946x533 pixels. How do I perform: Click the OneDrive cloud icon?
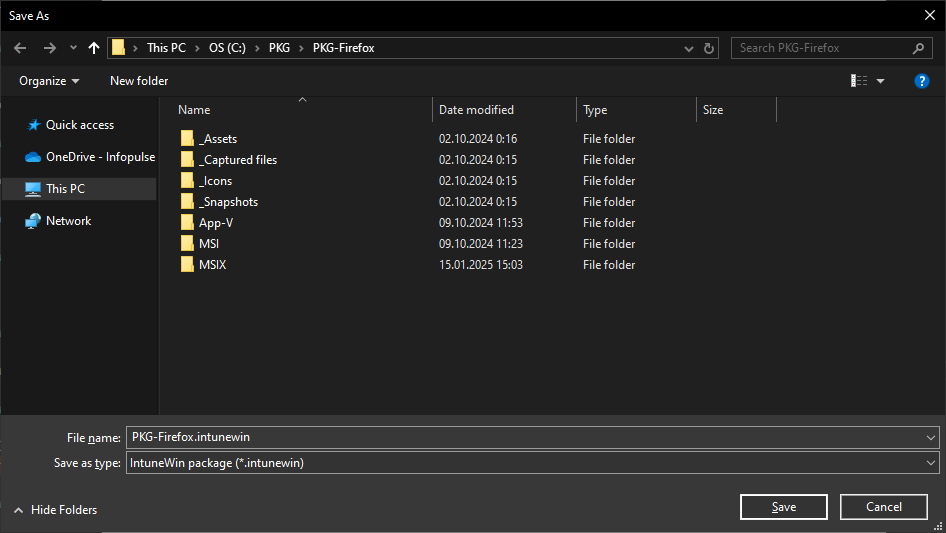coord(33,157)
